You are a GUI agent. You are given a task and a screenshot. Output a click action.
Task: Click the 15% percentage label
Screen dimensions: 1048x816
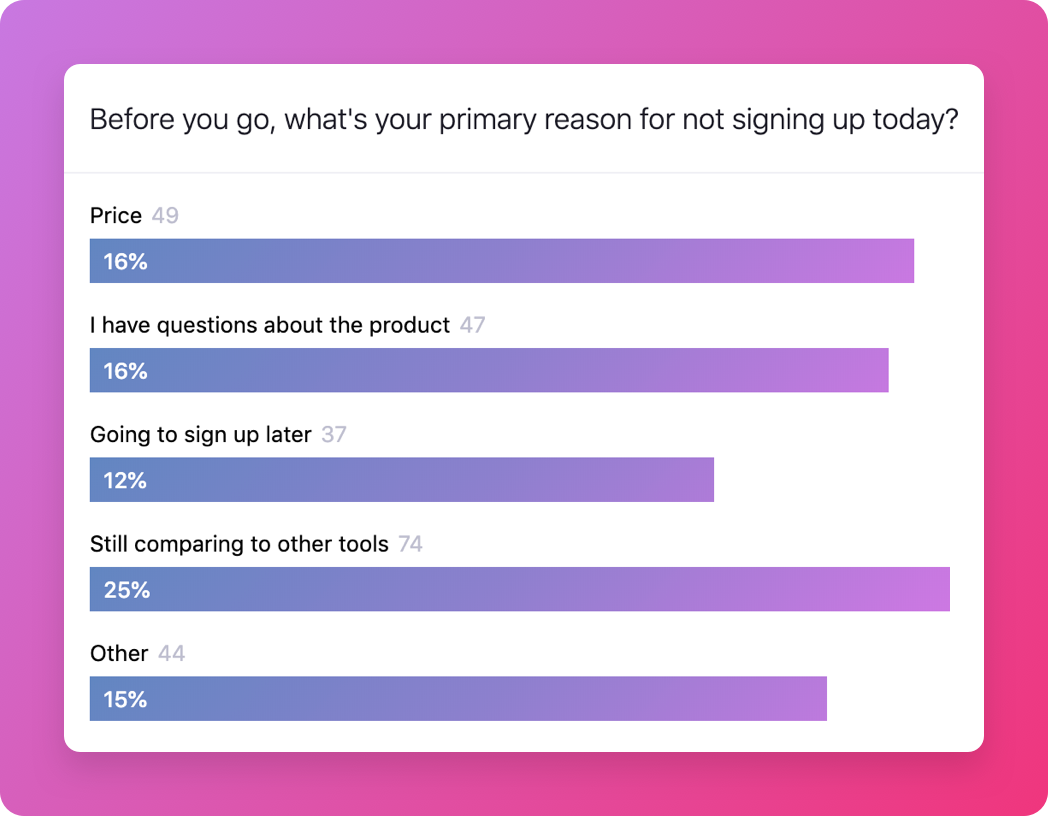point(125,699)
